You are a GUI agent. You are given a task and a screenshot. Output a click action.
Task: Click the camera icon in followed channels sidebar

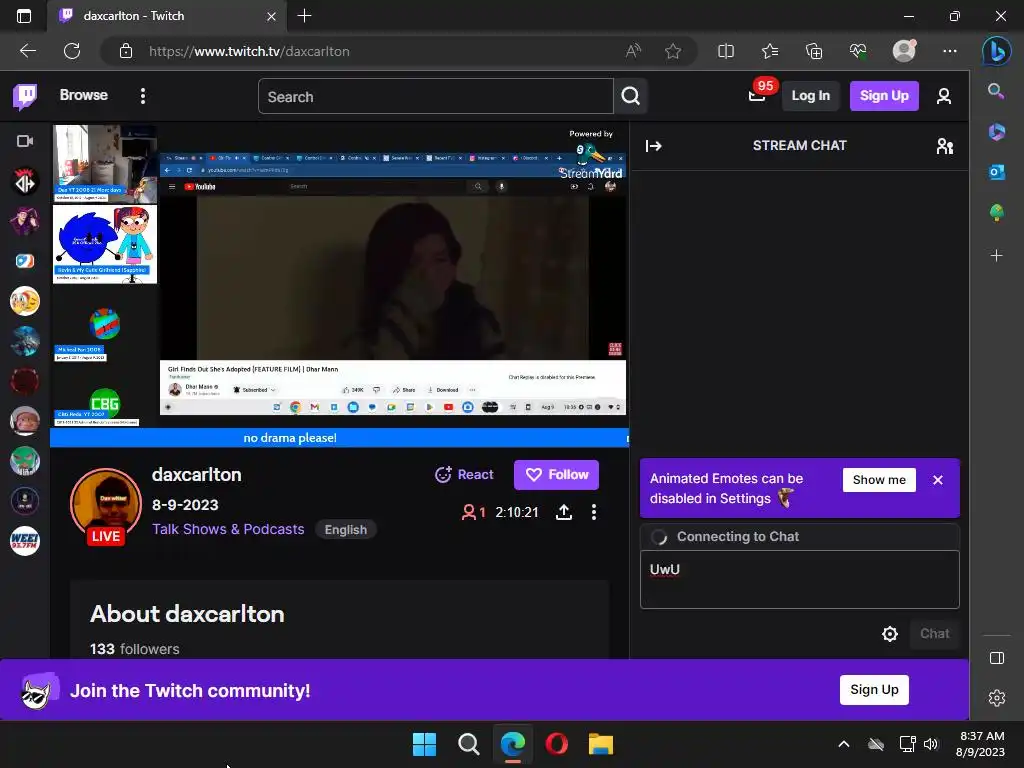click(25, 141)
